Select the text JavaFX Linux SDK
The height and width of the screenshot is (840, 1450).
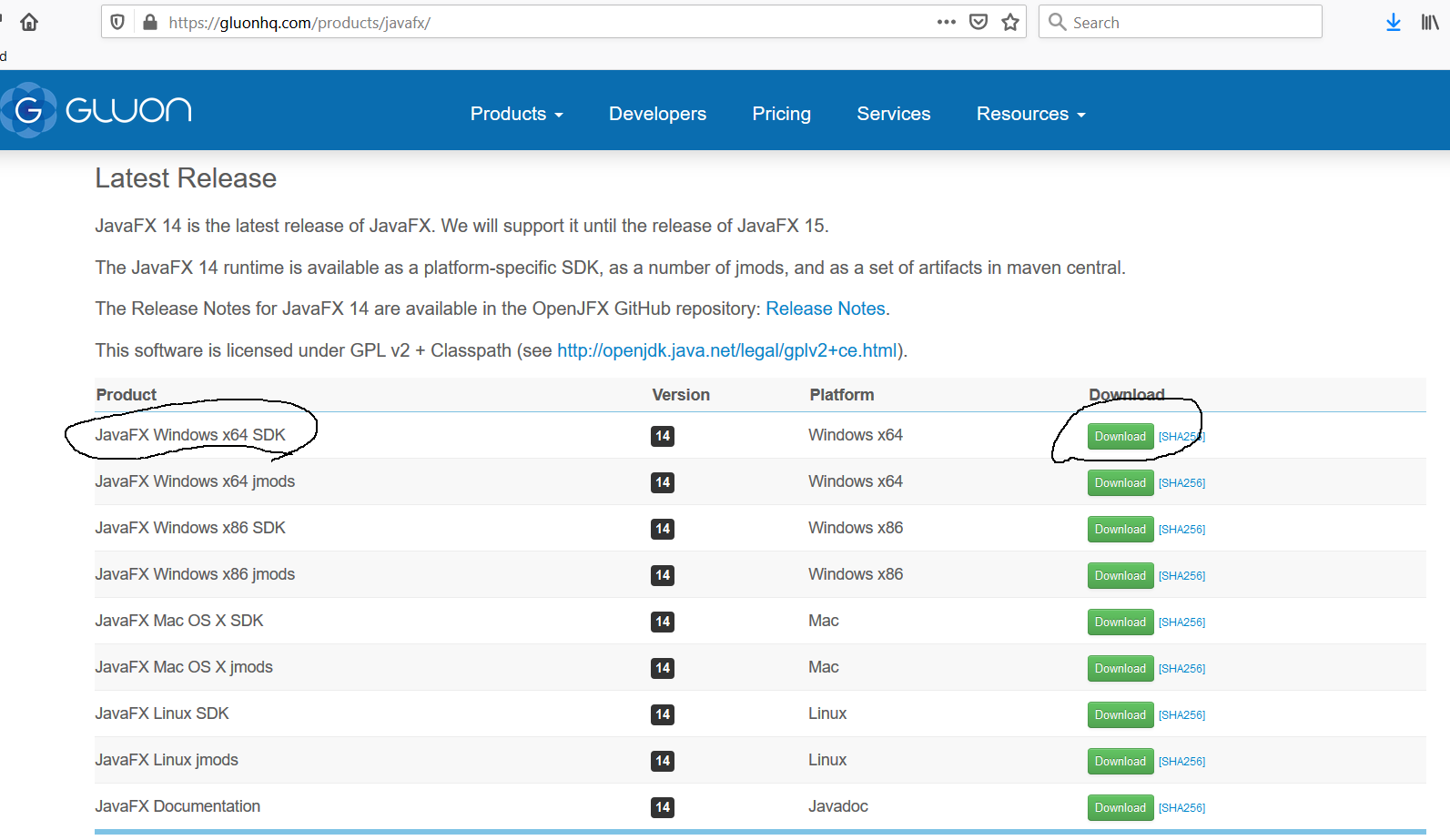162,713
